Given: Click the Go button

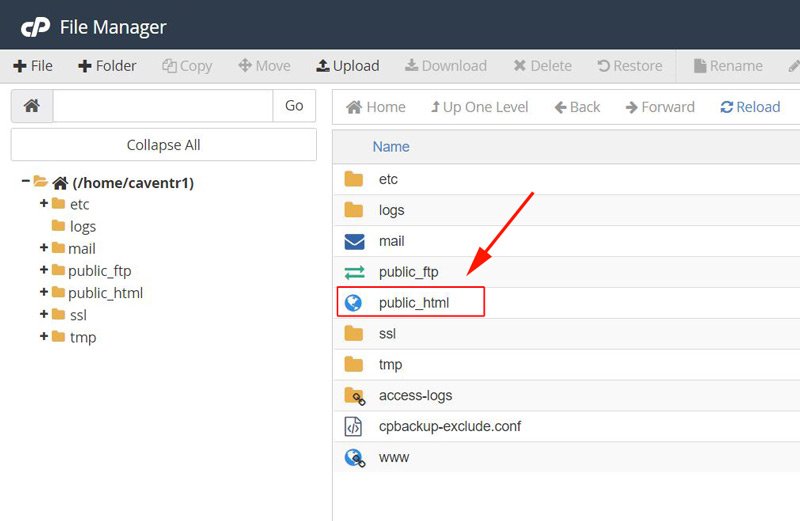Looking at the screenshot, I should 294,106.
